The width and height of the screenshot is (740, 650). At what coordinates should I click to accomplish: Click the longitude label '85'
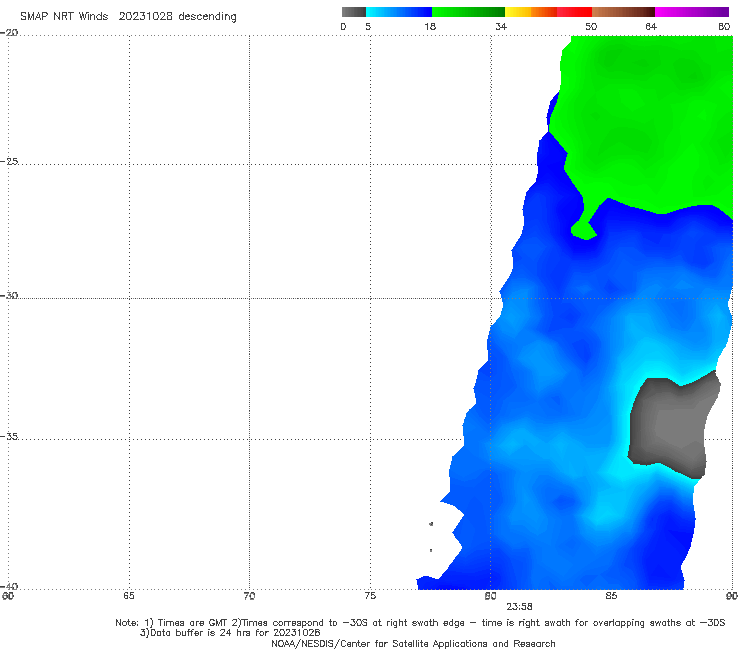tap(611, 596)
